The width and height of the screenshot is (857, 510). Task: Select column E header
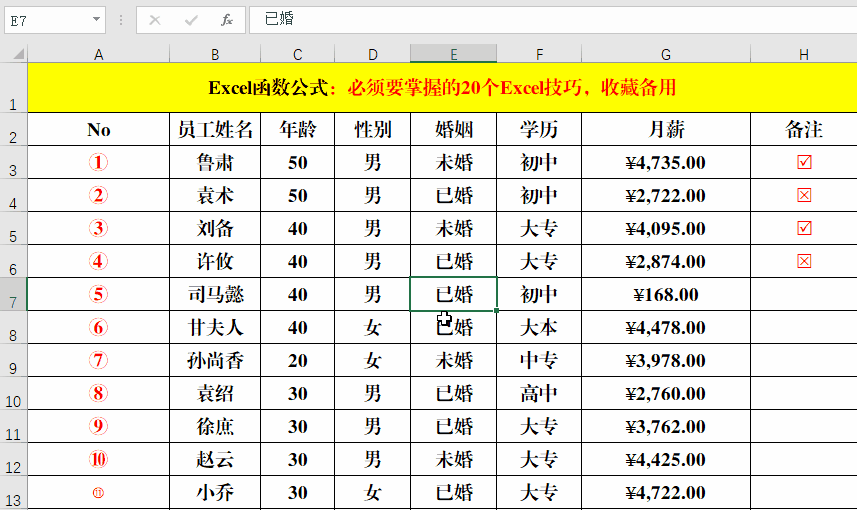pyautogui.click(x=454, y=54)
